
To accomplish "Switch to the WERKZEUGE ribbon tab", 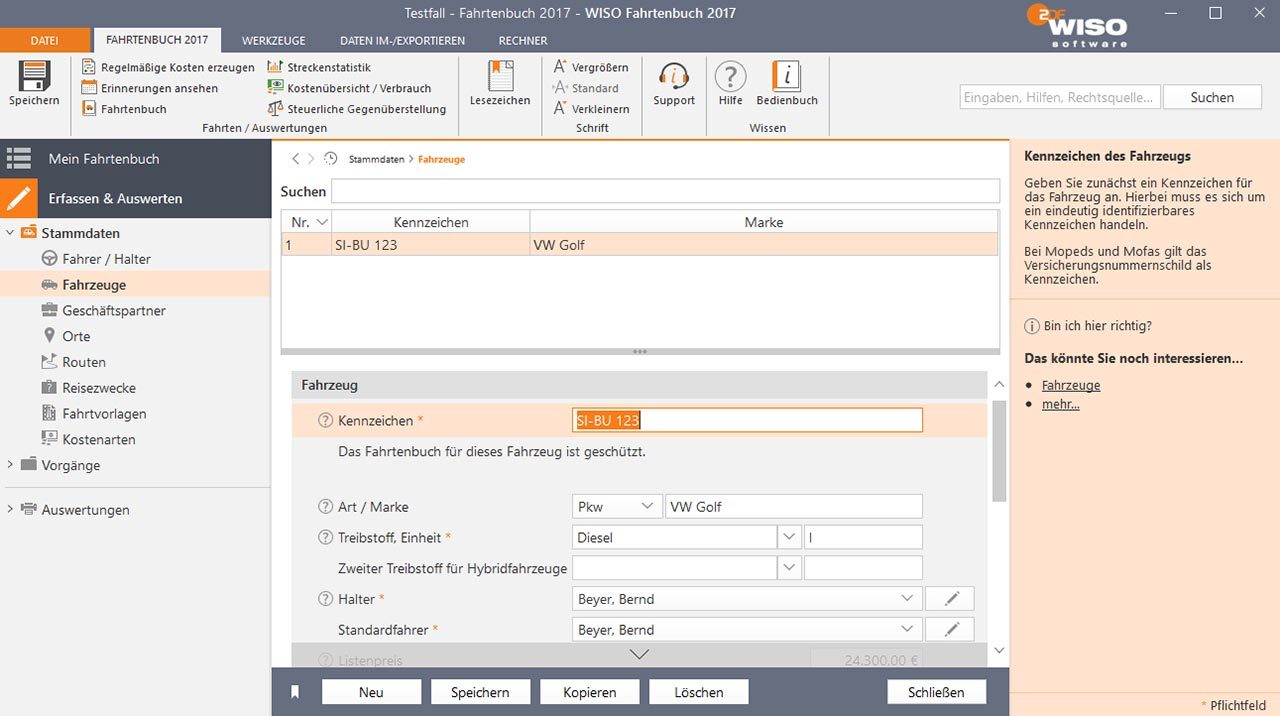I will 273,41.
